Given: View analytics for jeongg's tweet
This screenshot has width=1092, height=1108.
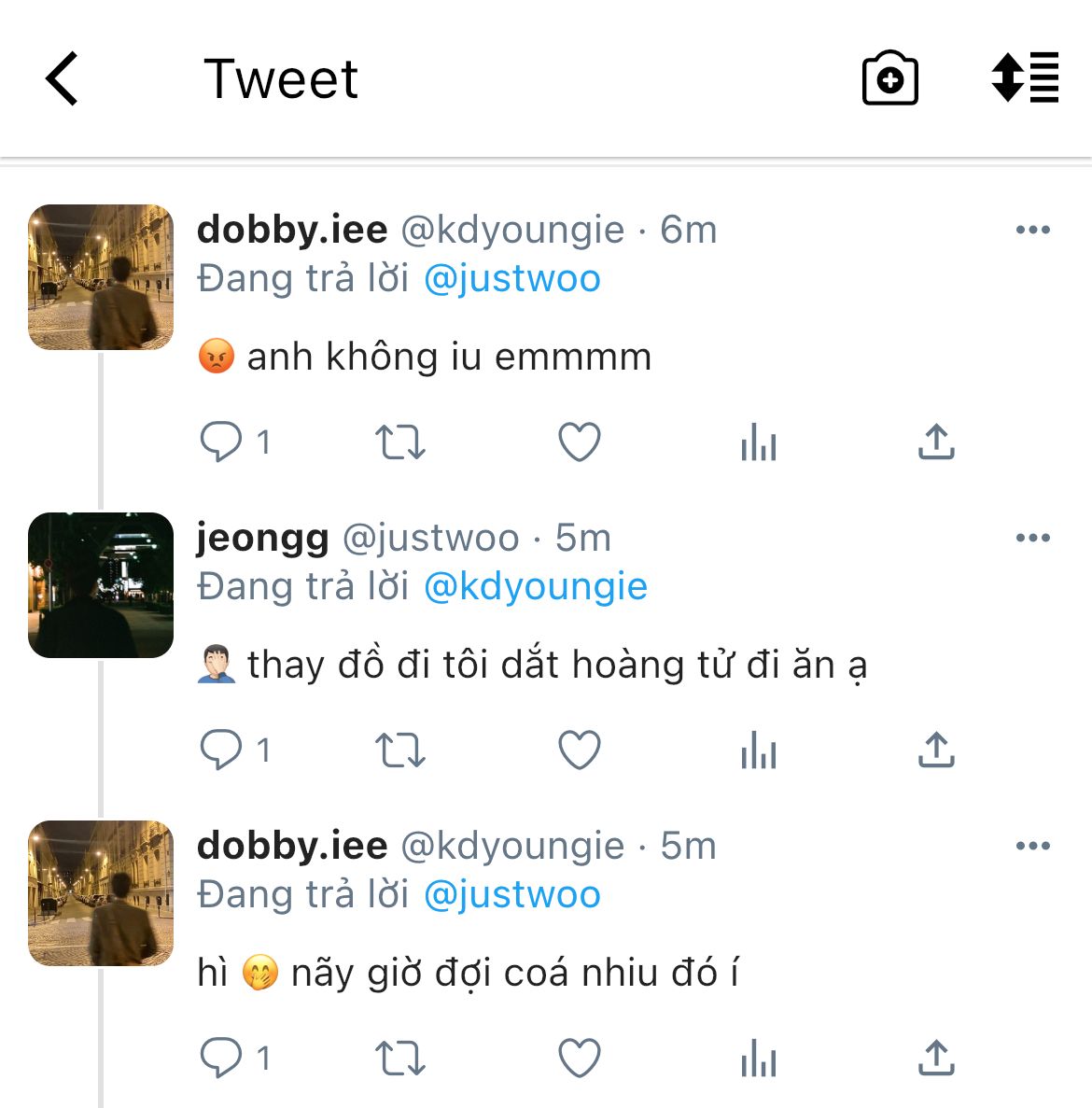Looking at the screenshot, I should [x=758, y=750].
